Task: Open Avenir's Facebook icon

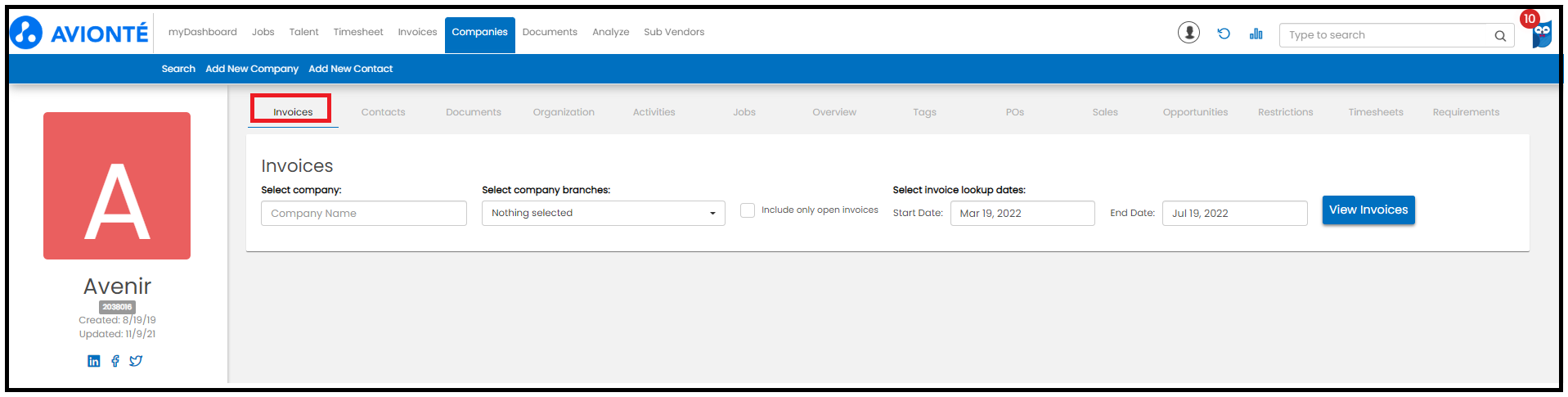Action: tap(115, 361)
